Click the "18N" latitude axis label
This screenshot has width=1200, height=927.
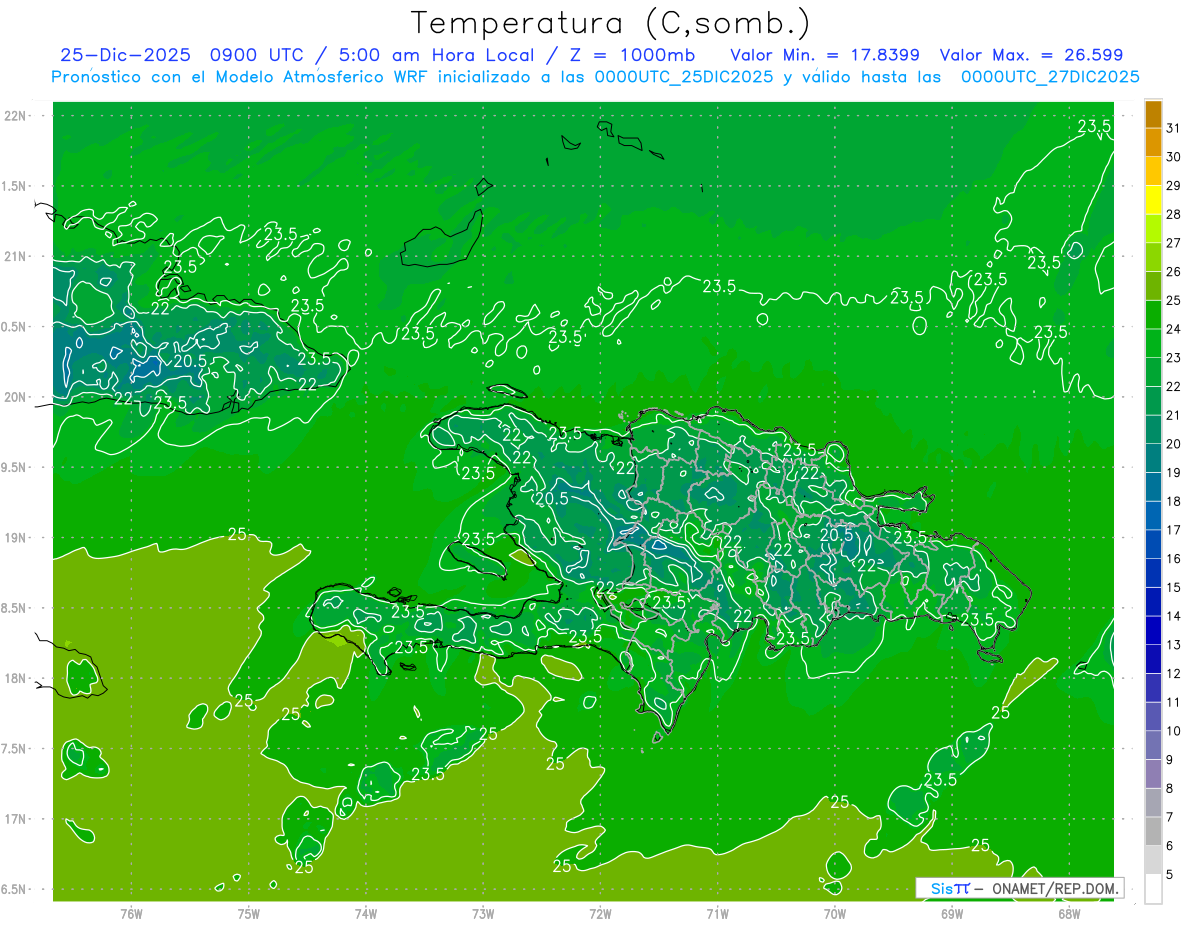(16, 678)
